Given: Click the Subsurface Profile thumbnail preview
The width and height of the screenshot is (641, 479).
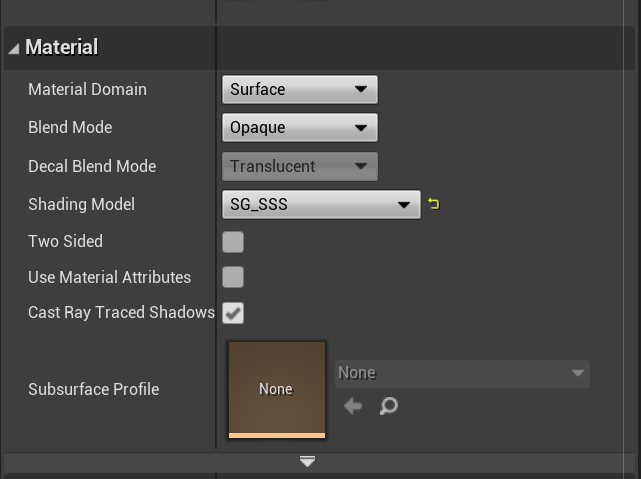Looking at the screenshot, I should pos(277,388).
